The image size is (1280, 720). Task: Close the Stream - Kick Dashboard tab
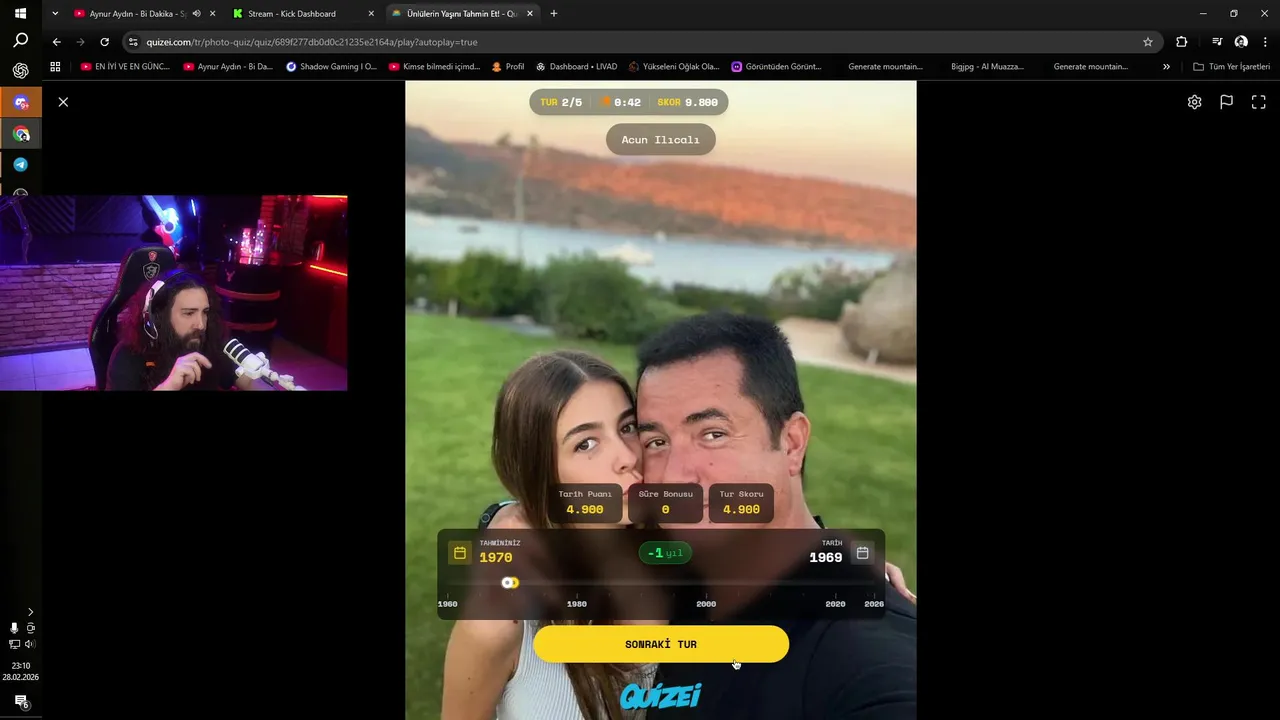371,14
